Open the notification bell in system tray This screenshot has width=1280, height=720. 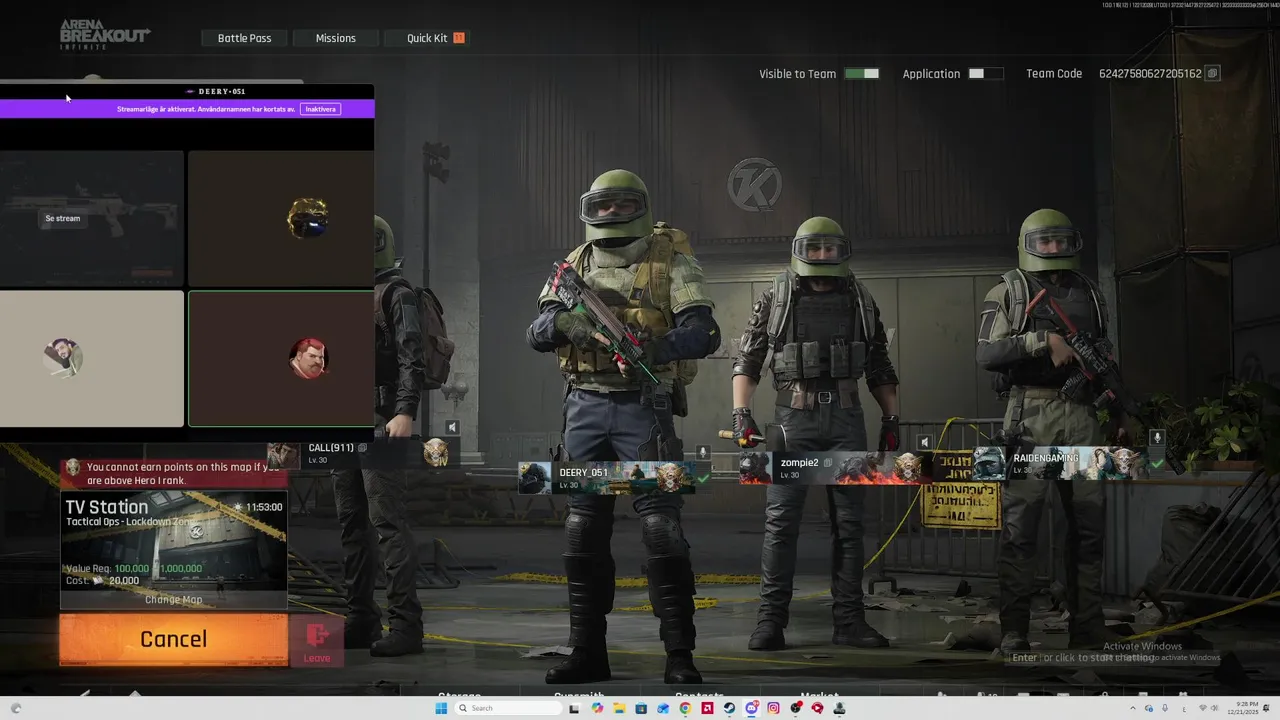[1266, 708]
